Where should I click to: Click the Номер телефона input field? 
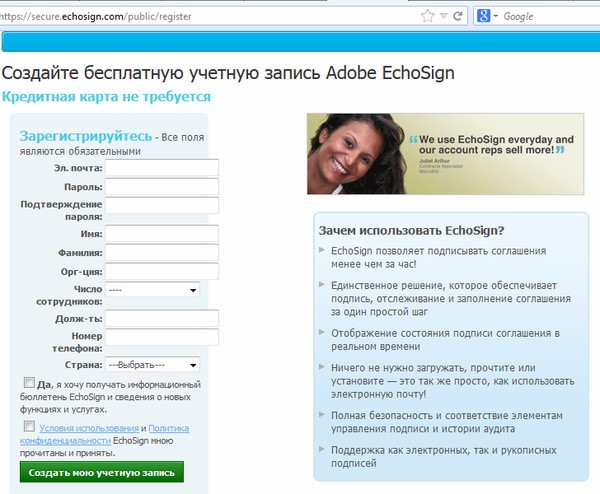[162, 337]
